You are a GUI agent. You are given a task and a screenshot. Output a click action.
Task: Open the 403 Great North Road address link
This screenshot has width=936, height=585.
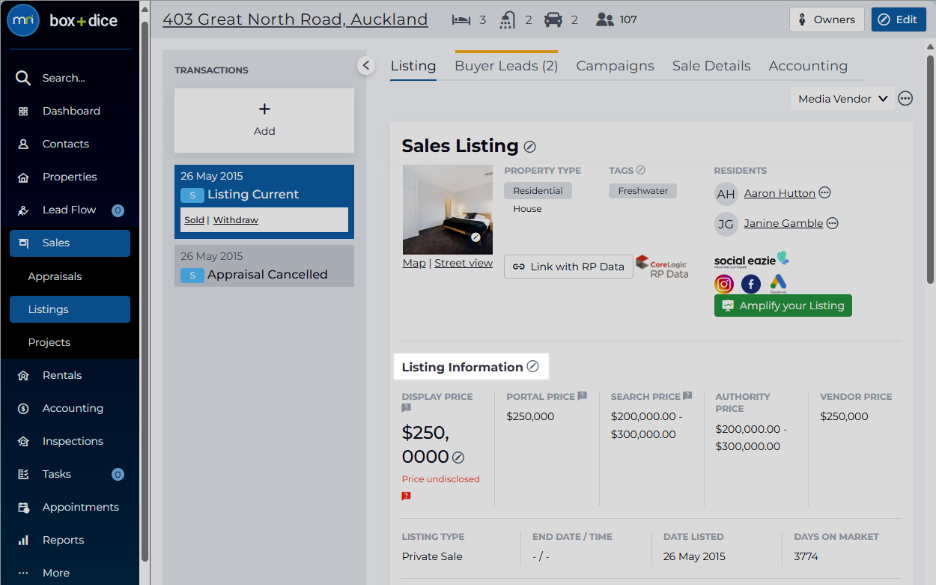295,20
